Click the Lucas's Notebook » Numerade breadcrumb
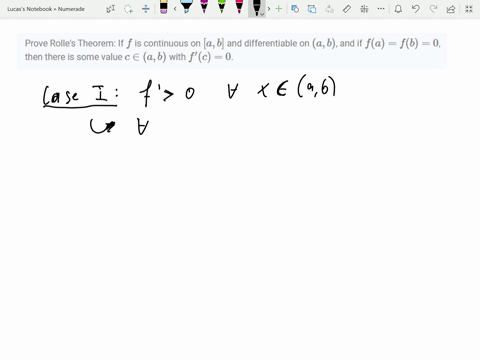 pos(46,9)
